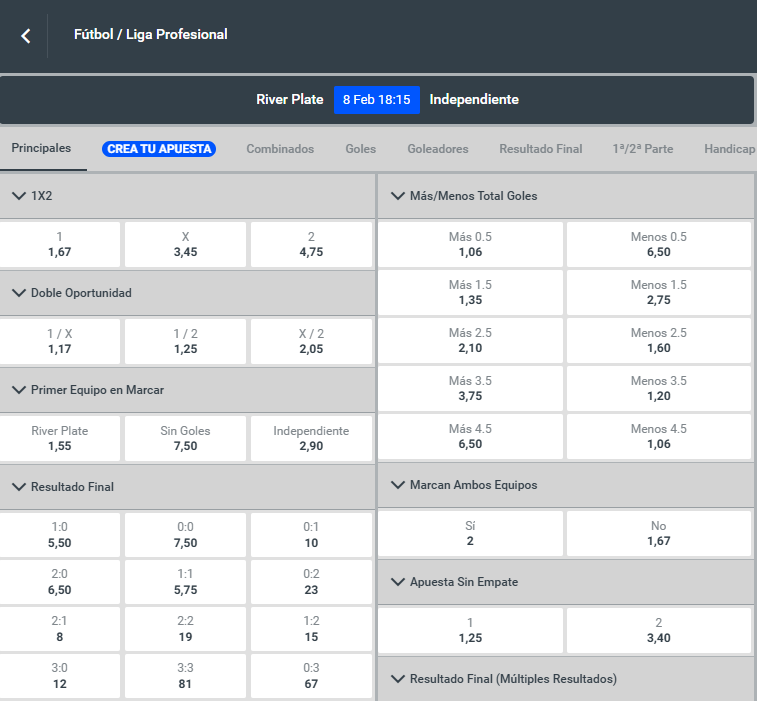
Task: Select correct score 3:3 at 81
Action: [x=185, y=676]
